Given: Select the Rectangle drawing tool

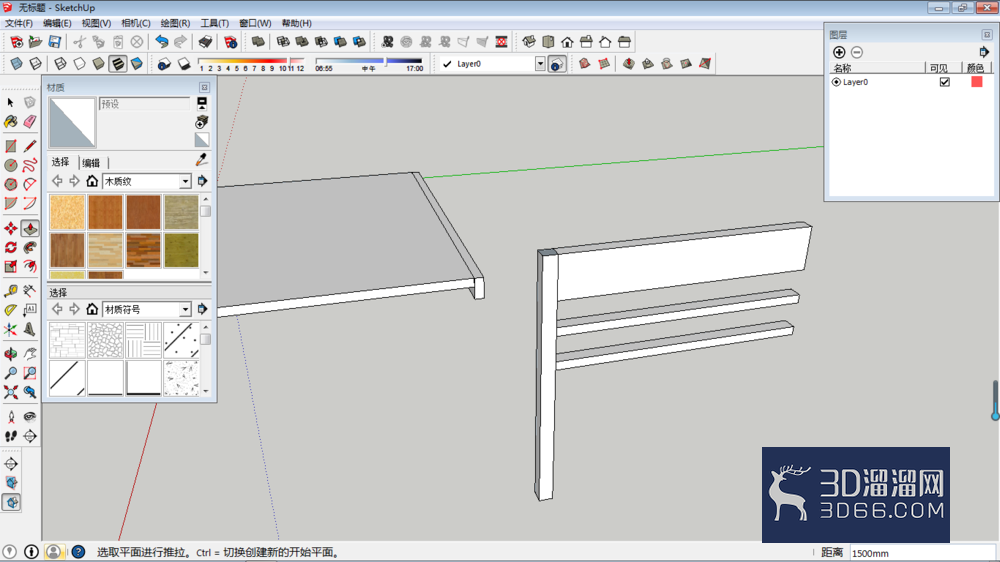Looking at the screenshot, I should tap(11, 146).
